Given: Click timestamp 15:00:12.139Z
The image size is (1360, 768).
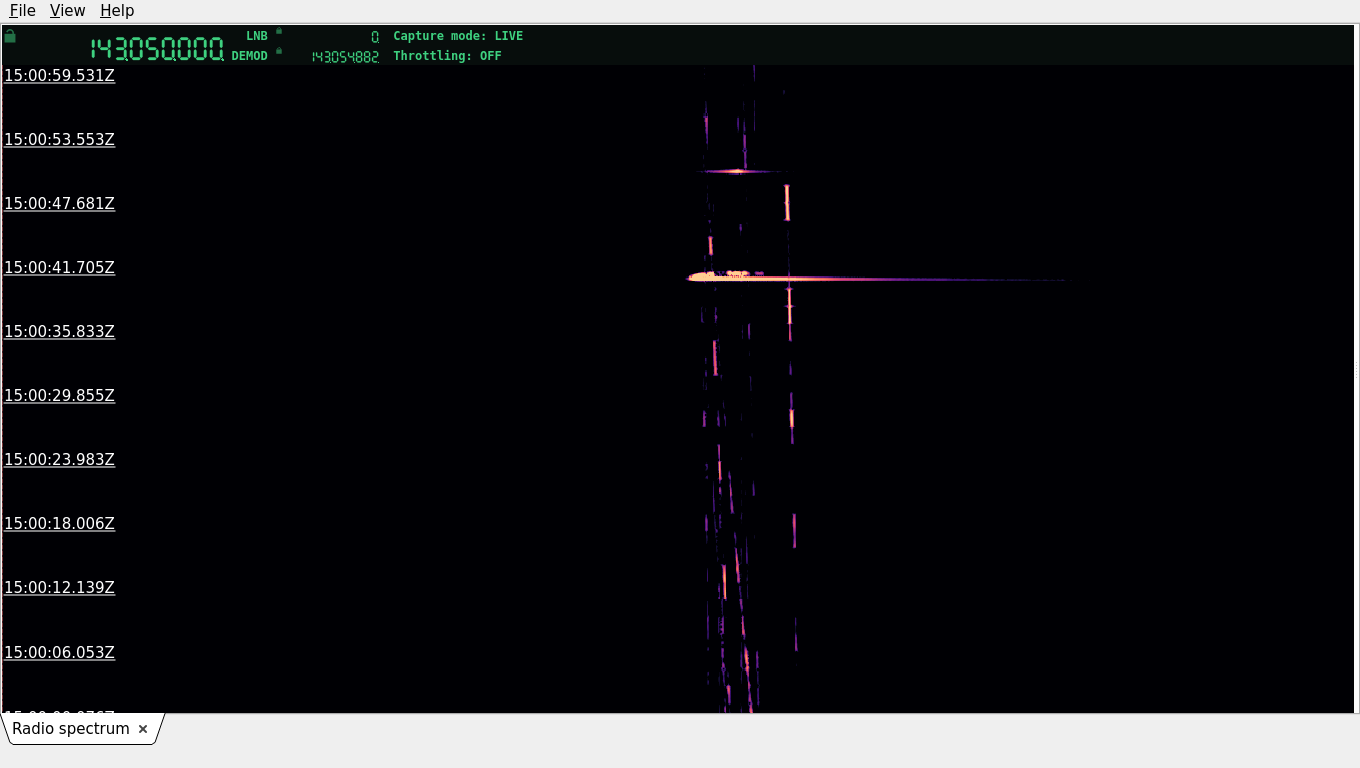Looking at the screenshot, I should coord(60,587).
